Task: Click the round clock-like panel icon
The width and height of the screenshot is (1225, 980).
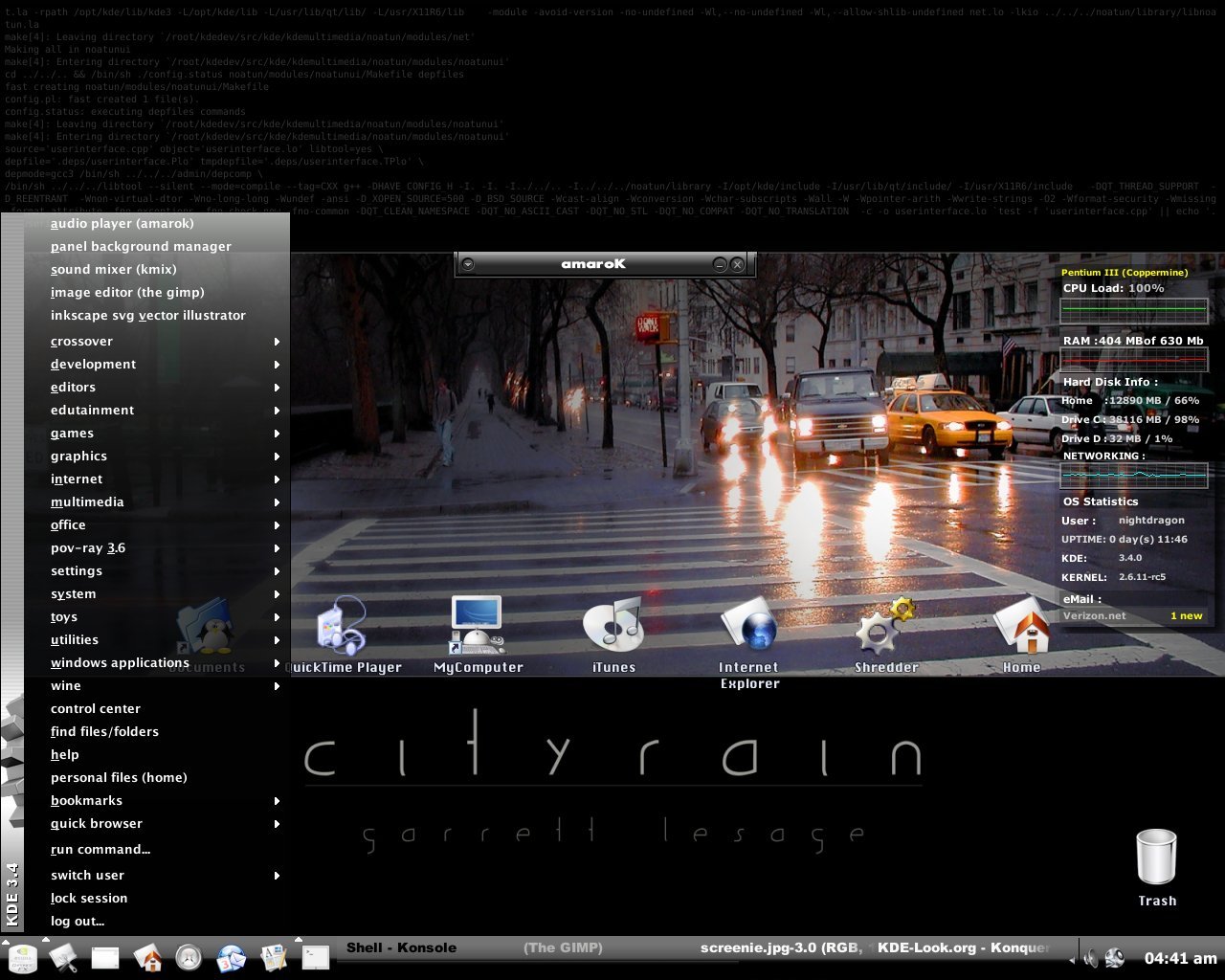Action: coord(189,957)
